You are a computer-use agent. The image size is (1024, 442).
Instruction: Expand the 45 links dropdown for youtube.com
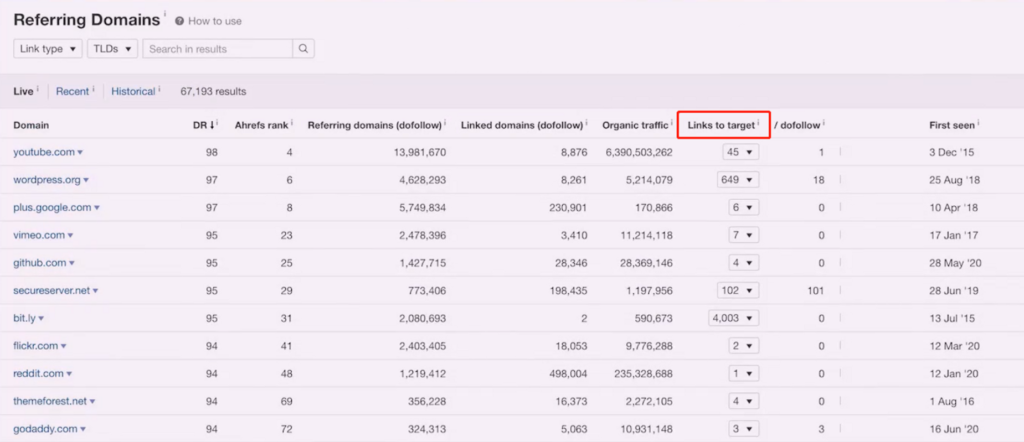(741, 152)
